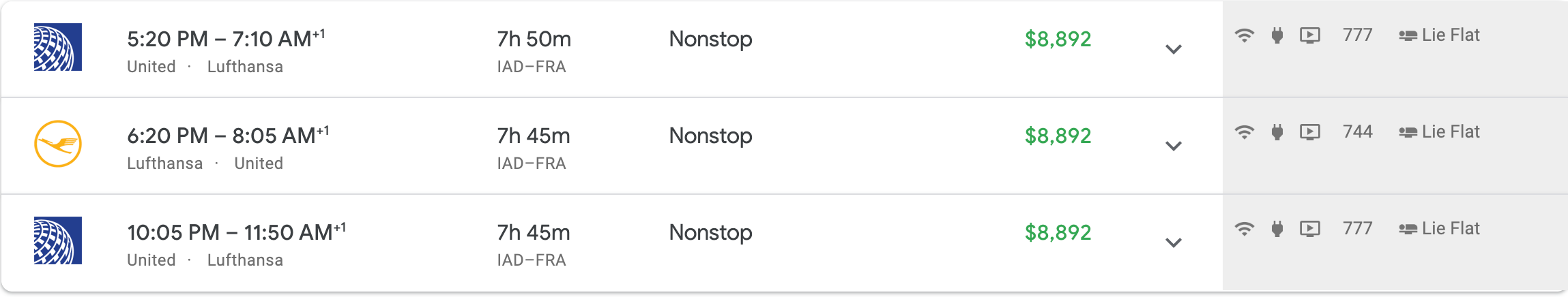Click the United logo on the 5:20 PM flight

tap(58, 47)
